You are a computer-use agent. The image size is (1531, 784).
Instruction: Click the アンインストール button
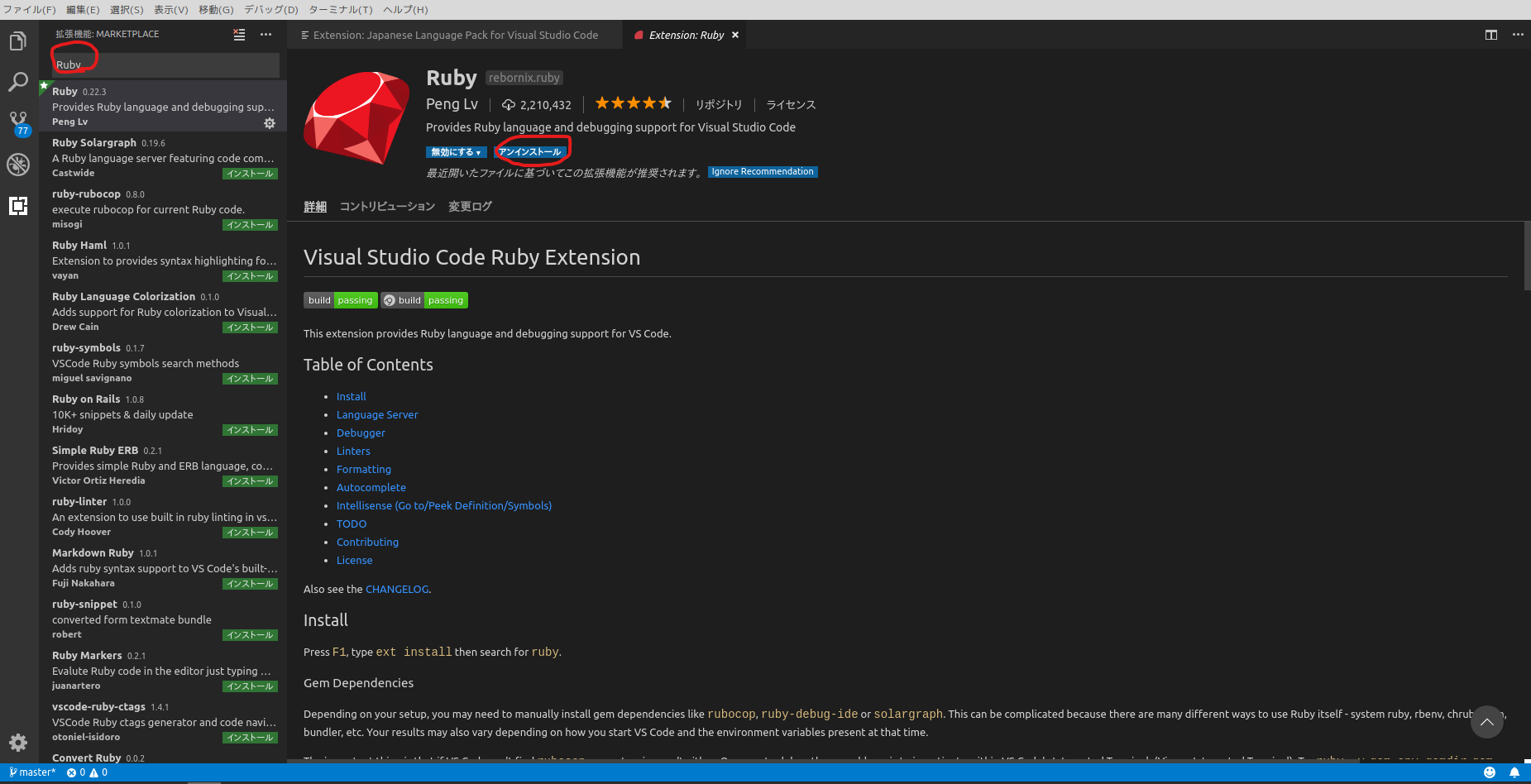pyautogui.click(x=529, y=152)
